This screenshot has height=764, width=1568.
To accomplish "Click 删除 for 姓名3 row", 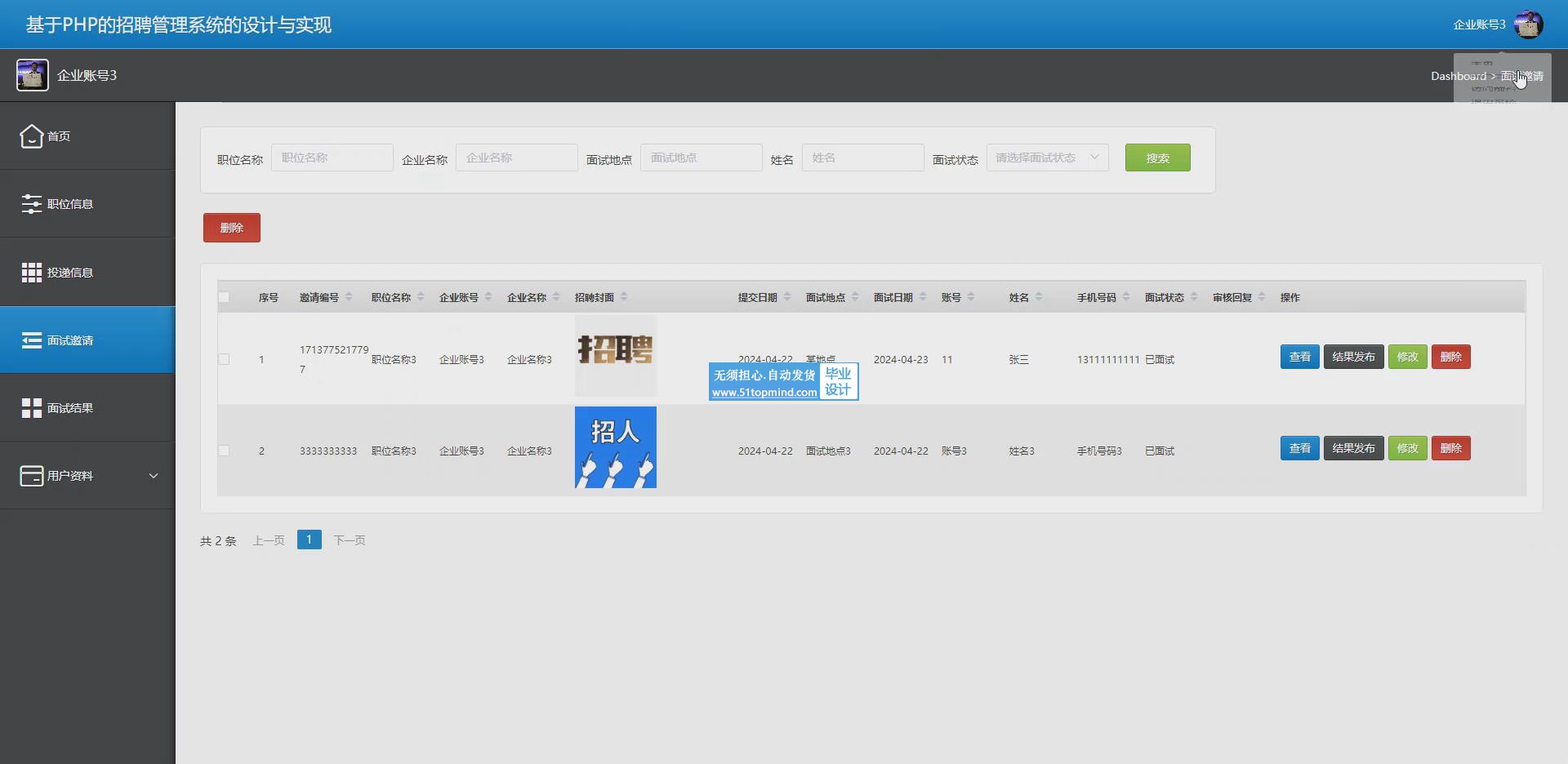I will [1450, 448].
